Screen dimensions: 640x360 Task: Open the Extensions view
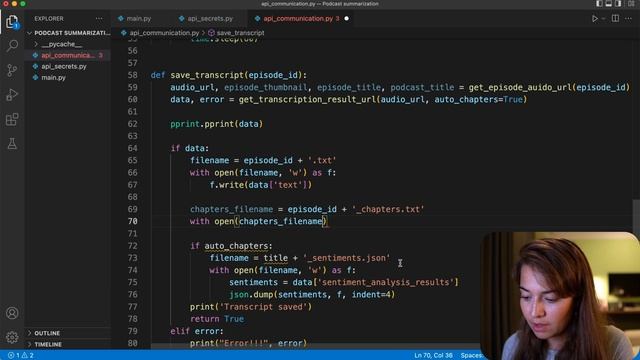tap(12, 120)
